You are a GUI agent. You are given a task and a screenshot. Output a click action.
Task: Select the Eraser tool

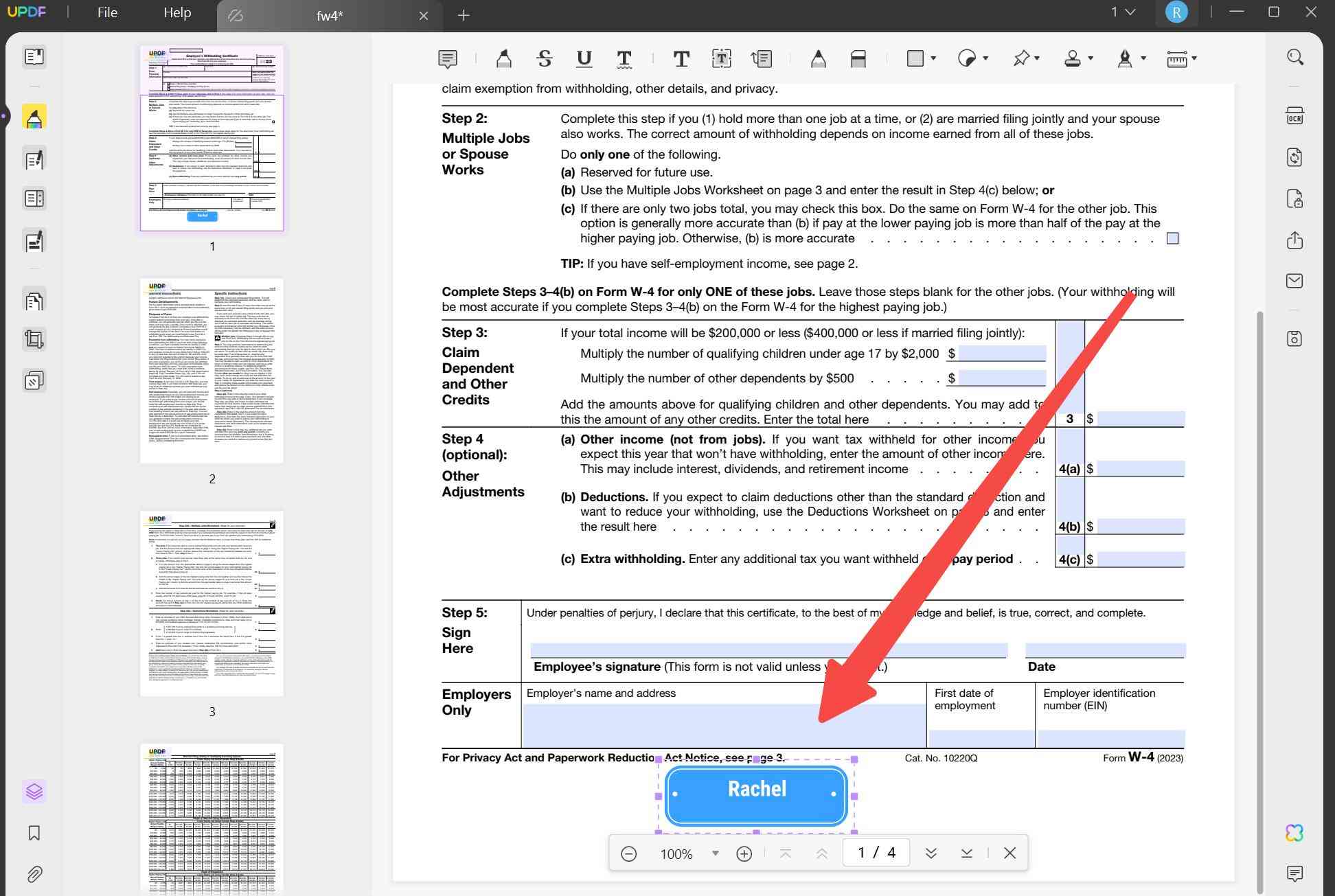(858, 58)
